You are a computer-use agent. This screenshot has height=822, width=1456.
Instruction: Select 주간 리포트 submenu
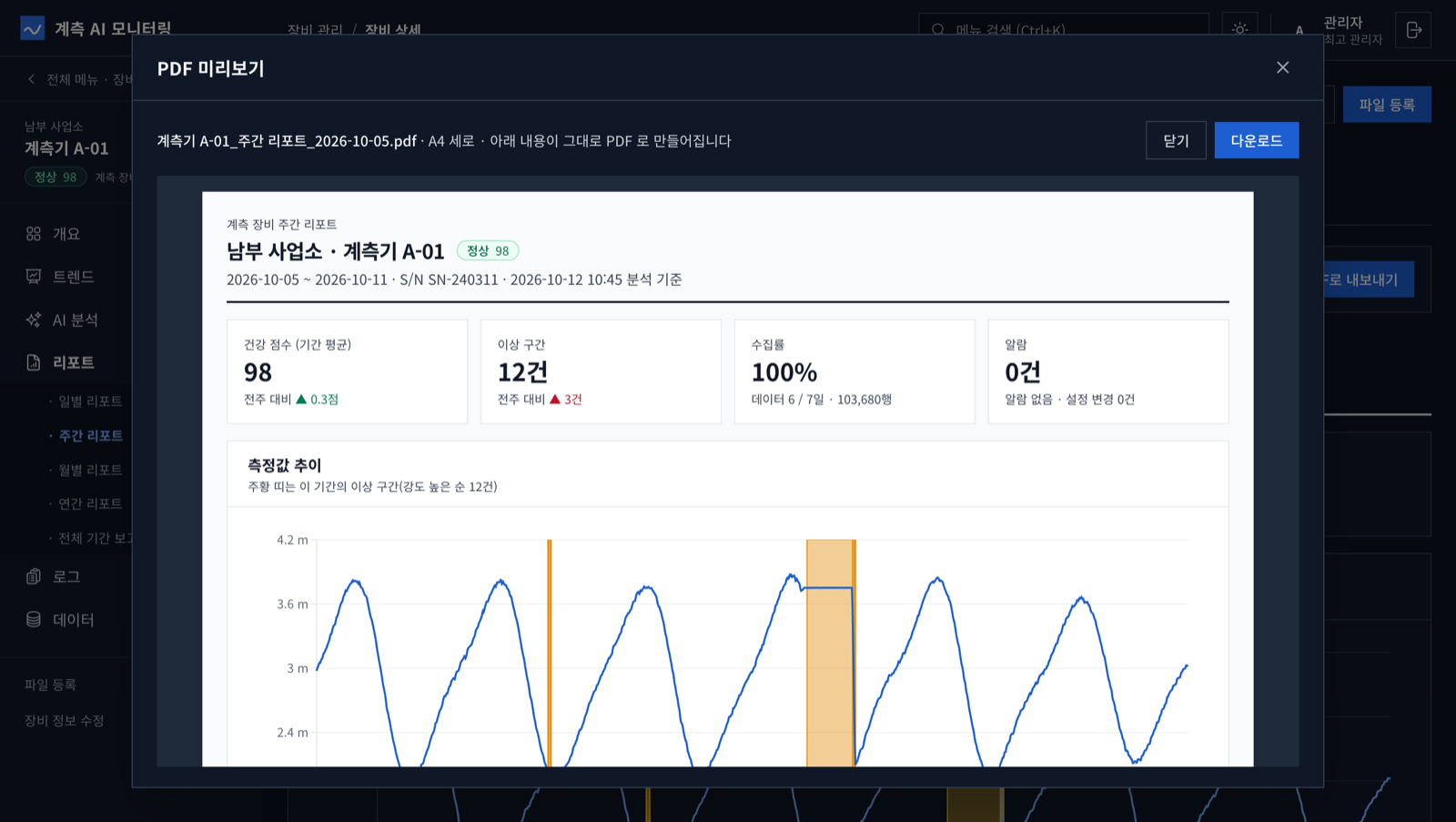click(x=90, y=435)
